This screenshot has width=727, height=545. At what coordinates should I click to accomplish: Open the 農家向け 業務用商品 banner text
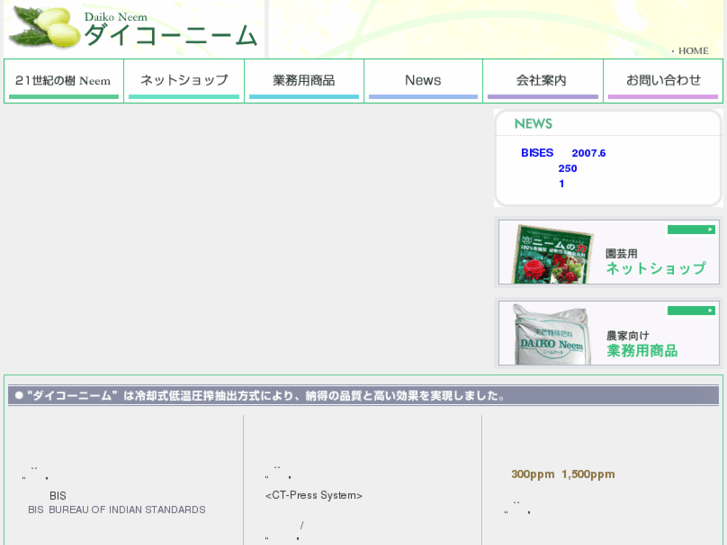[x=642, y=344]
